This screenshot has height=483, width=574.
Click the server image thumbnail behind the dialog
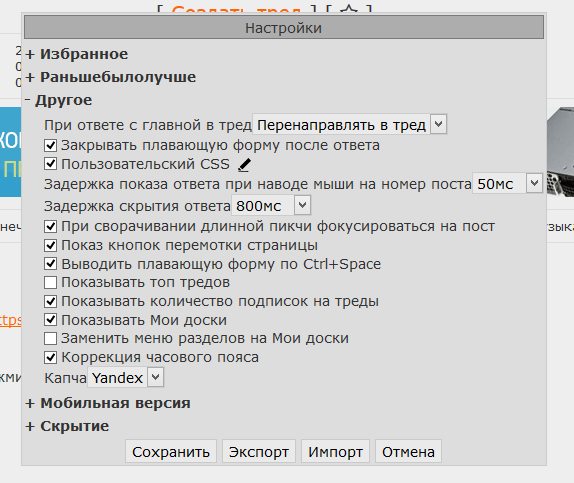[560, 151]
